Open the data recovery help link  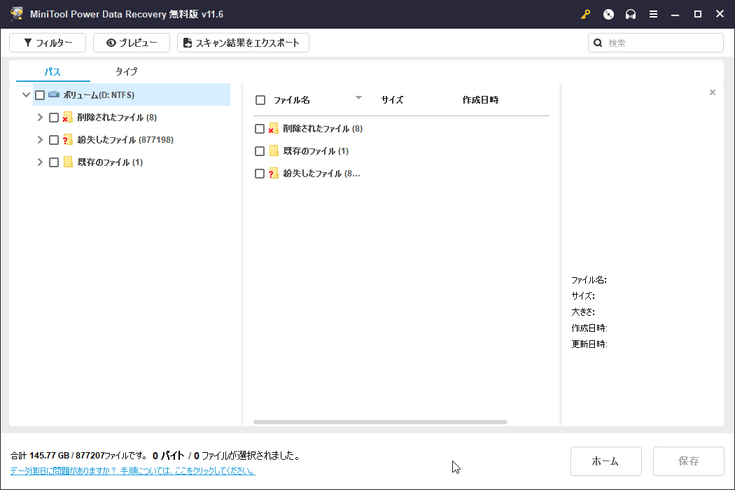tap(132, 471)
